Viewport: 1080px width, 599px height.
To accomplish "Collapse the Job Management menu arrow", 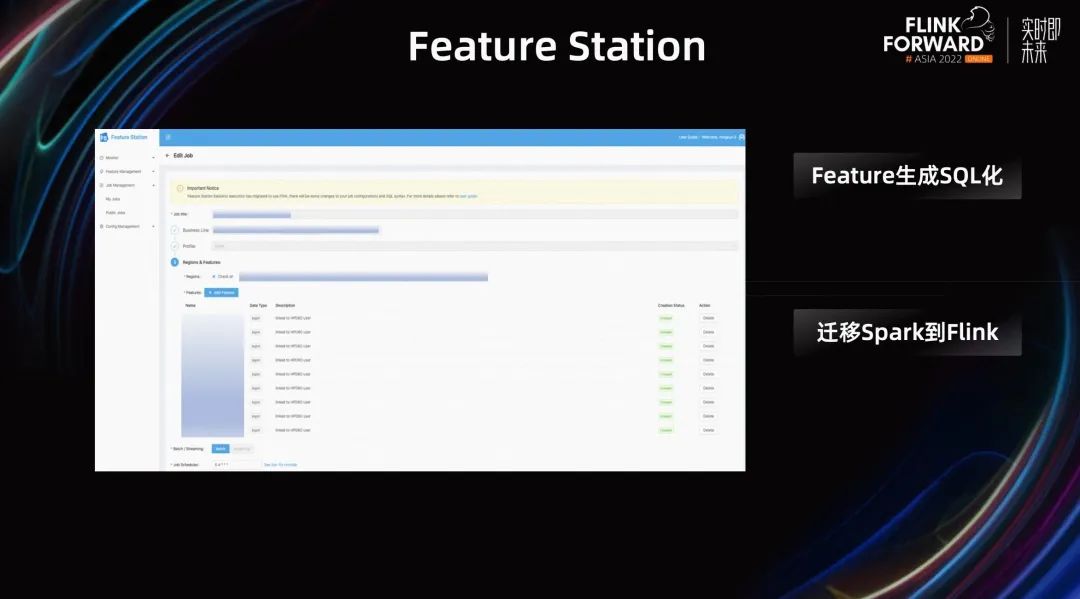I will coord(153,185).
